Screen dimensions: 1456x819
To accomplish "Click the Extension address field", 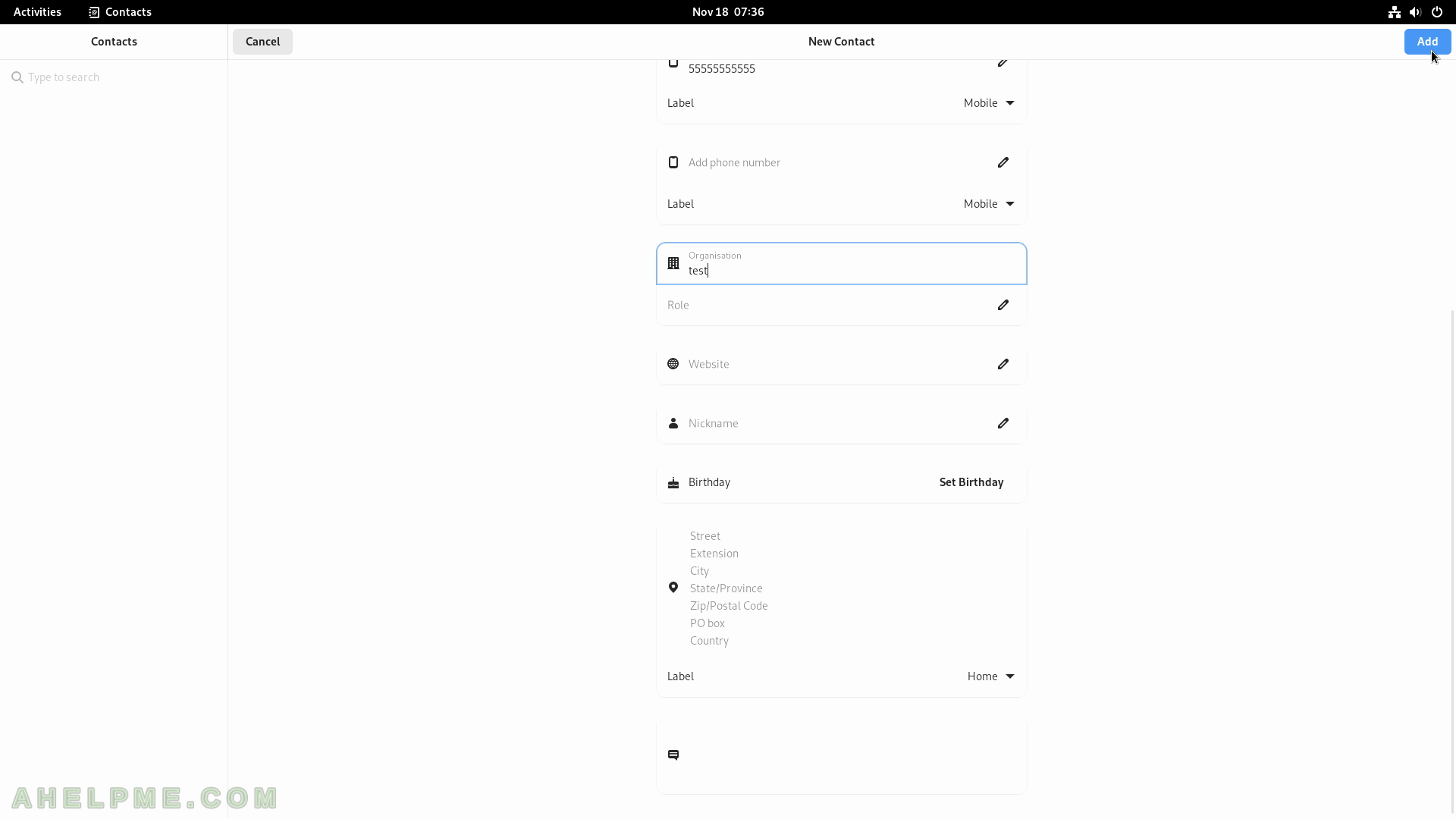I will click(x=853, y=554).
